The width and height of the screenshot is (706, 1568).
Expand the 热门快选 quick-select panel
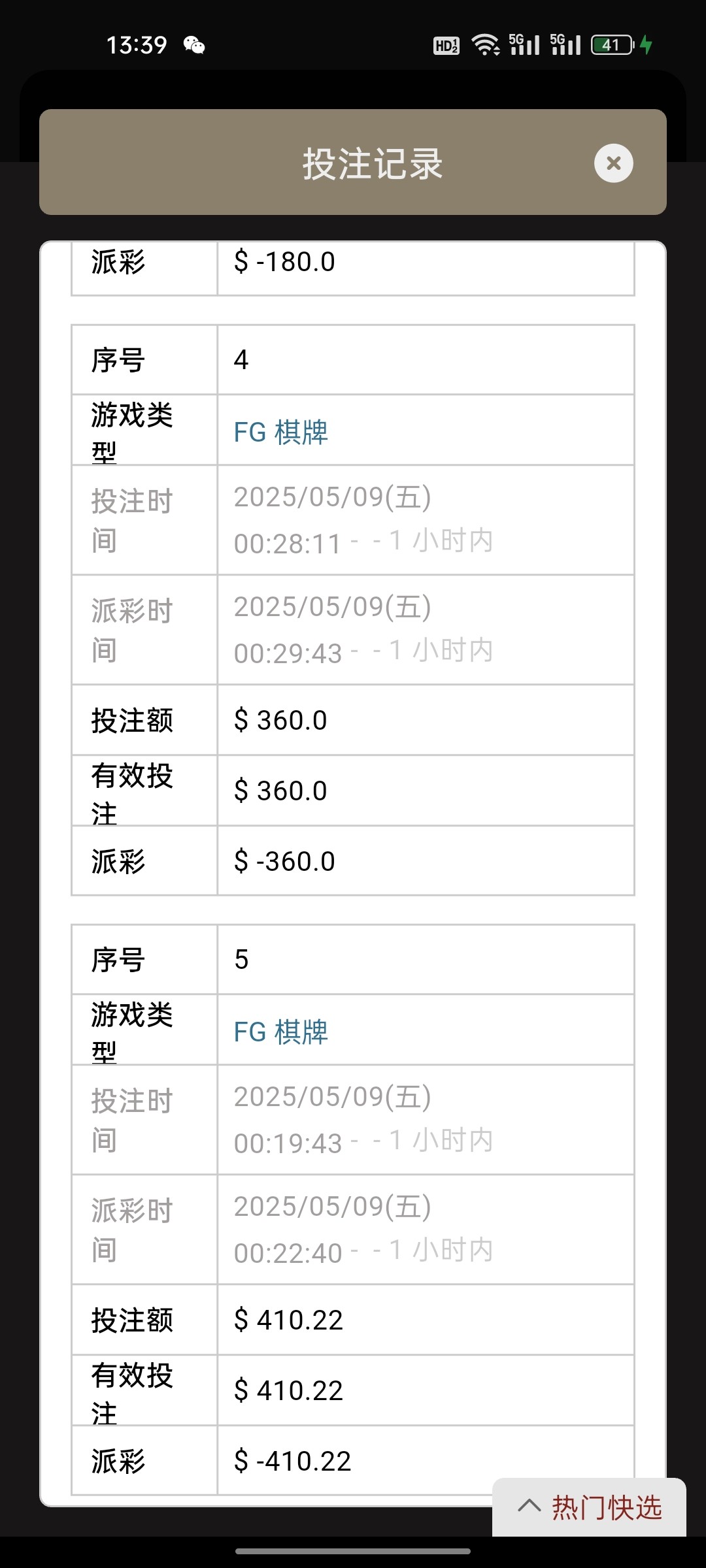(x=606, y=1508)
